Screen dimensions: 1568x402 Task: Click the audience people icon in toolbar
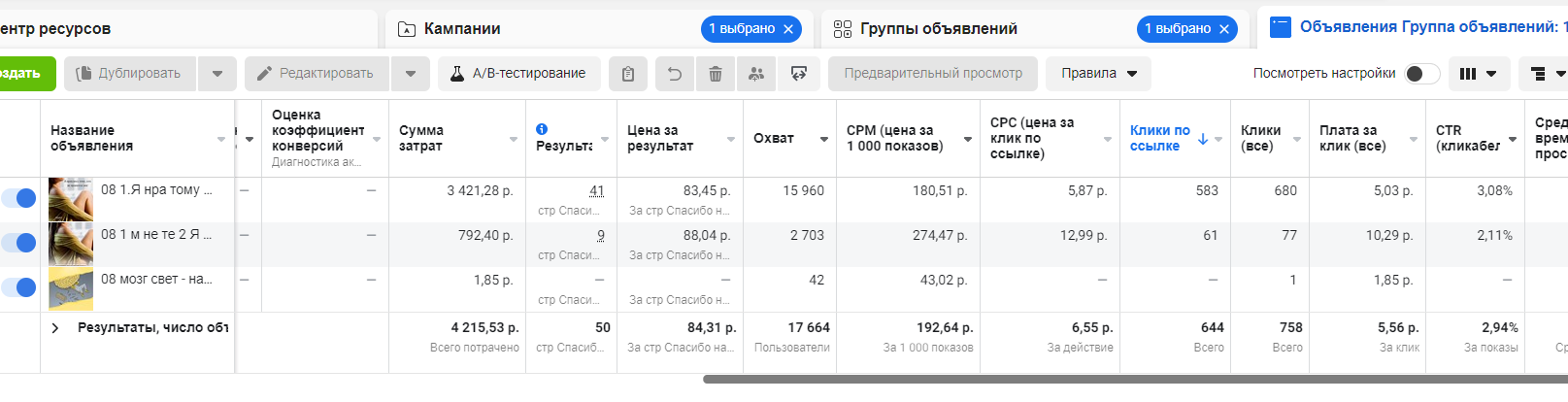point(756,74)
